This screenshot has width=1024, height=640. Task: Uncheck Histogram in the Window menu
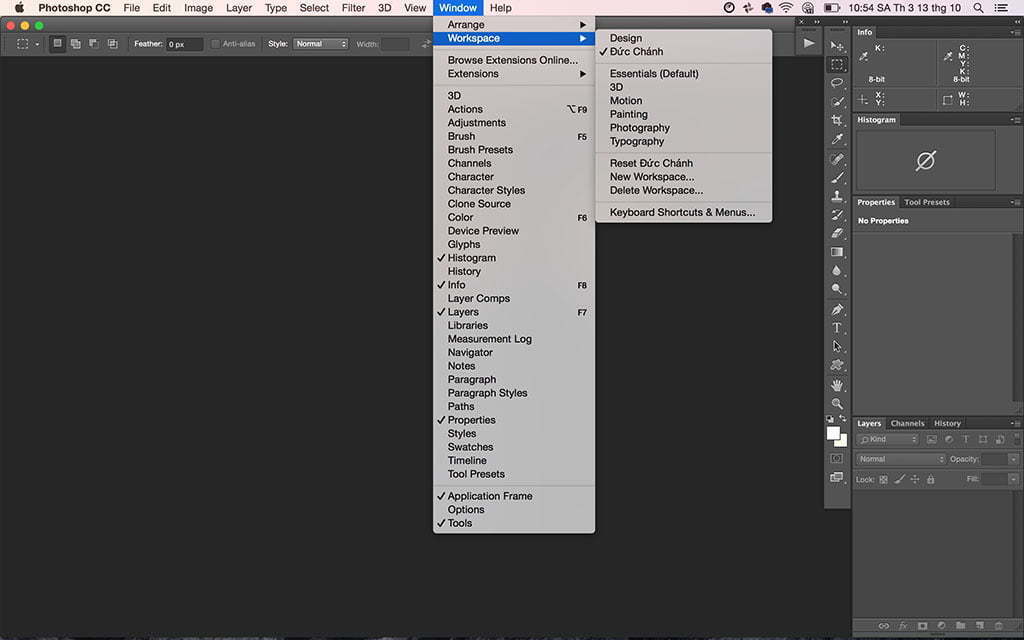point(471,258)
